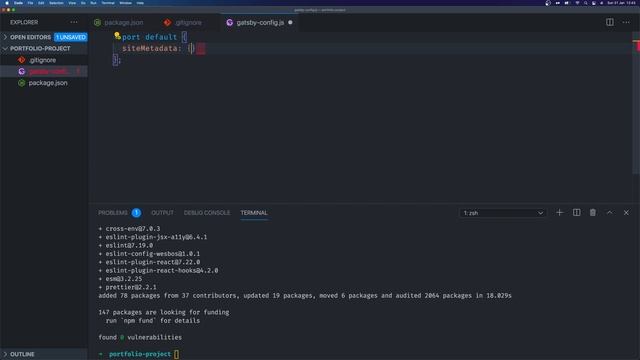Click the Wi-Fi icon in the menu bar

[577, 3]
